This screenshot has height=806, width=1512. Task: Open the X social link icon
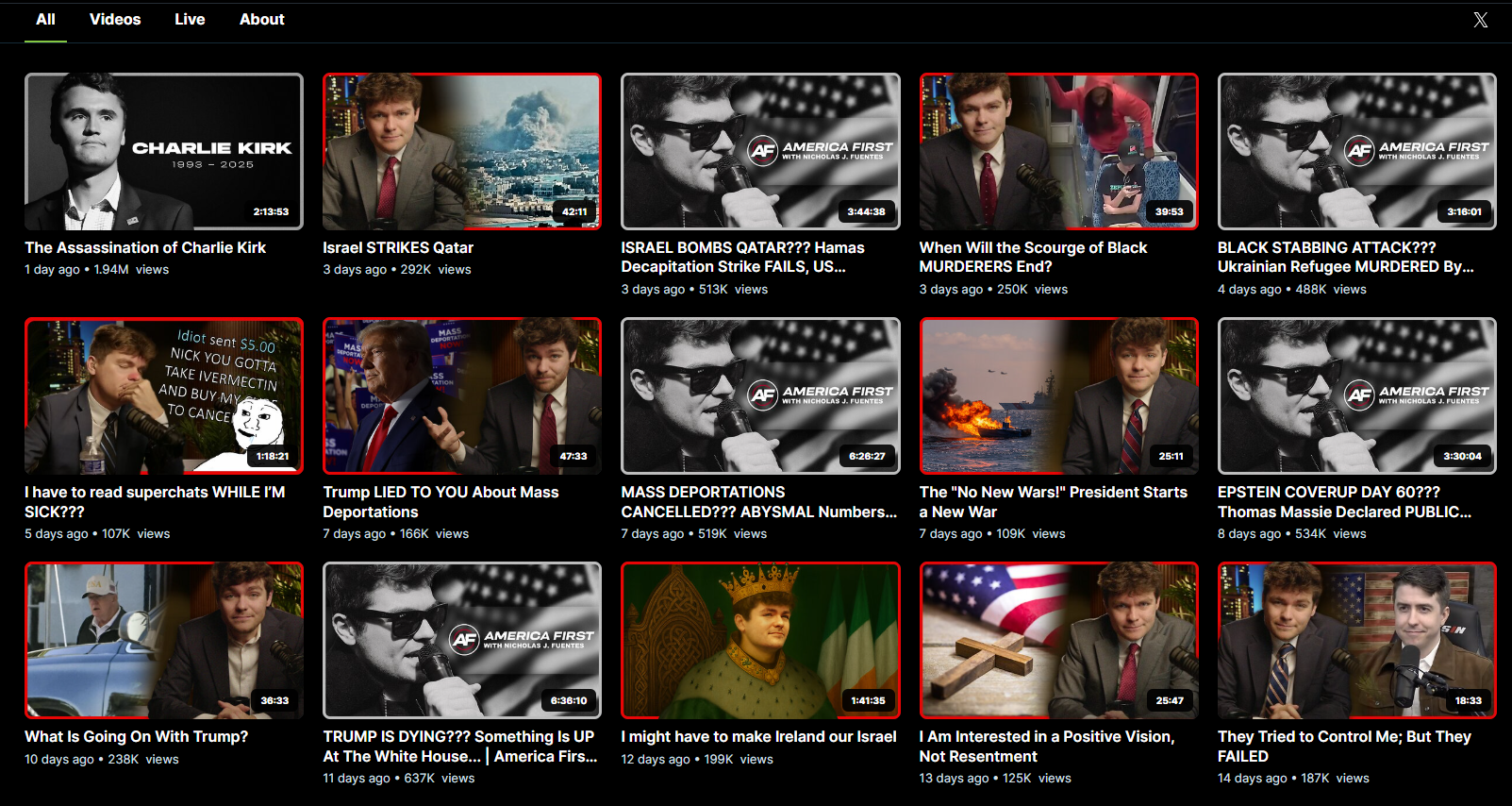(x=1480, y=20)
